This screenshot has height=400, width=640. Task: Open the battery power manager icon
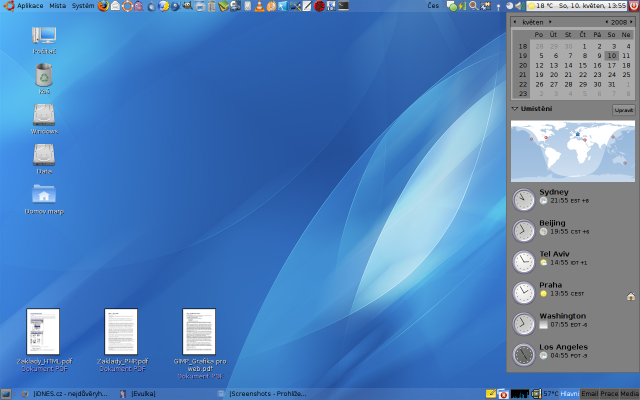(462, 6)
